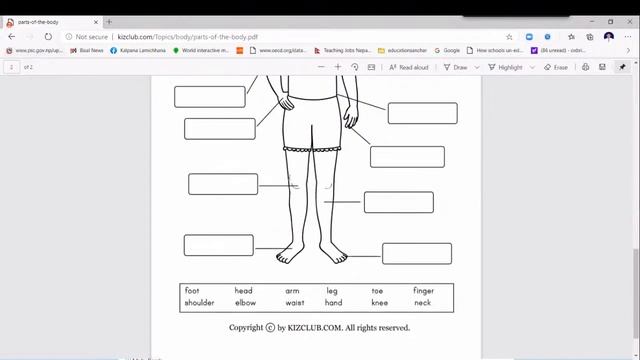This screenshot has width=640, height=360.
Task: Print the PDF document
Action: [585, 67]
